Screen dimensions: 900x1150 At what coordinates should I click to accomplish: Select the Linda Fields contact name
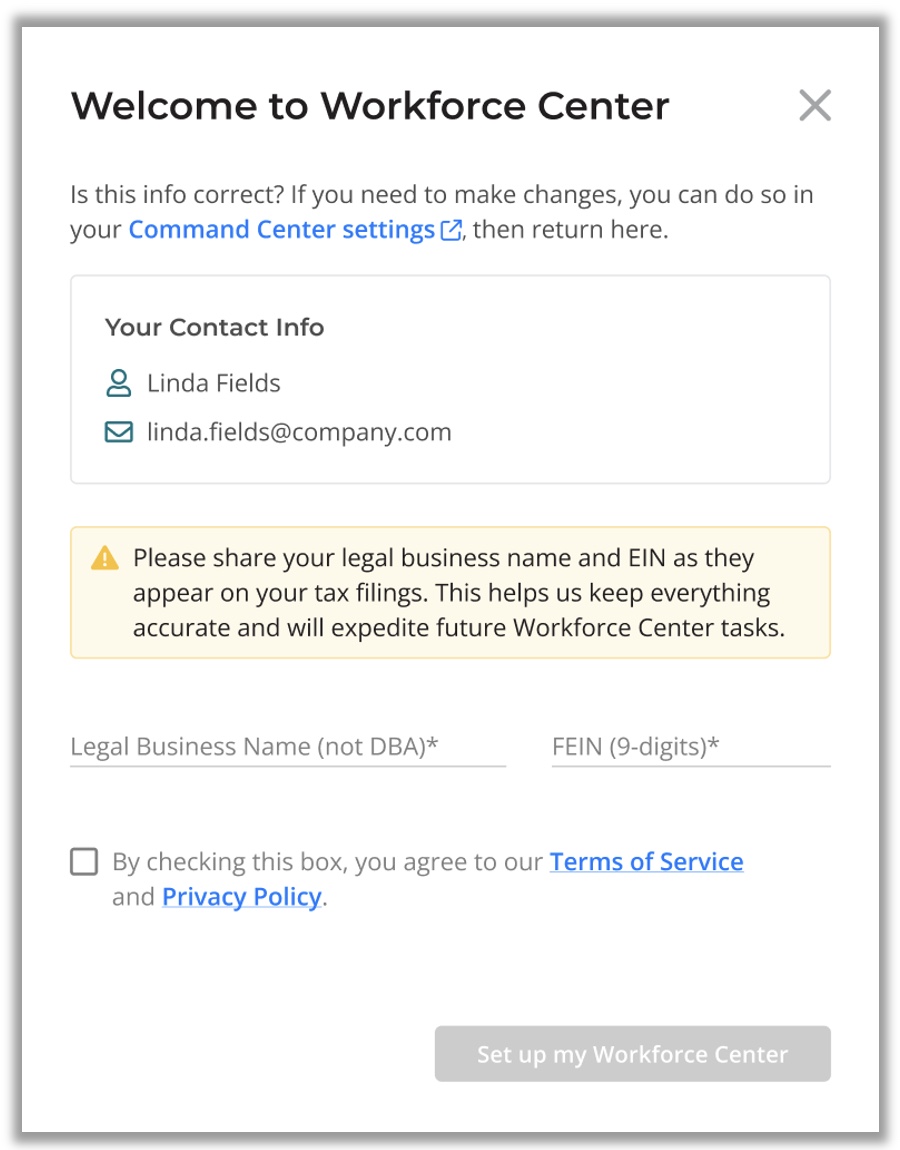tap(213, 383)
